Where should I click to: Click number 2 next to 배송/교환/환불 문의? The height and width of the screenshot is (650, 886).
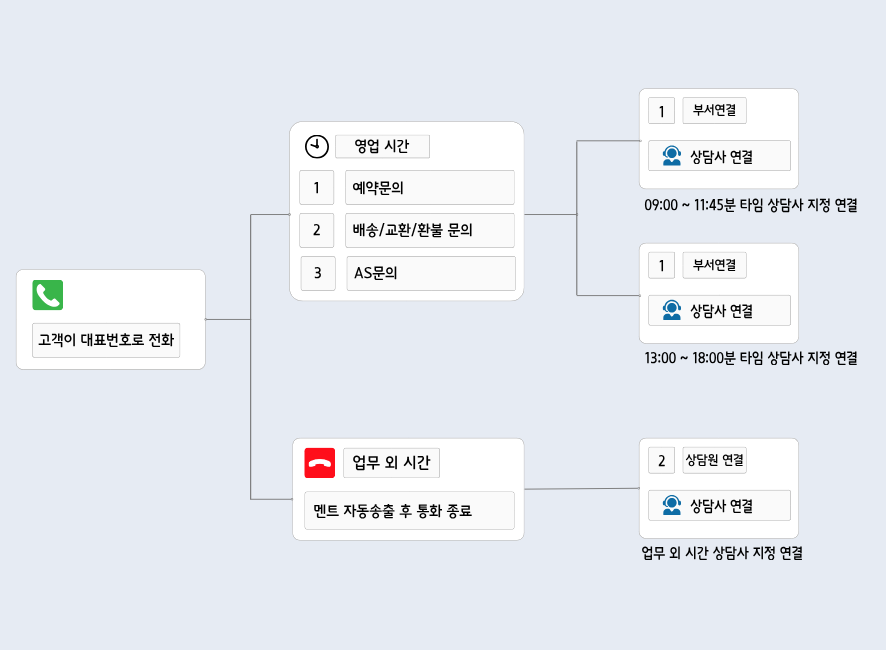click(x=317, y=230)
